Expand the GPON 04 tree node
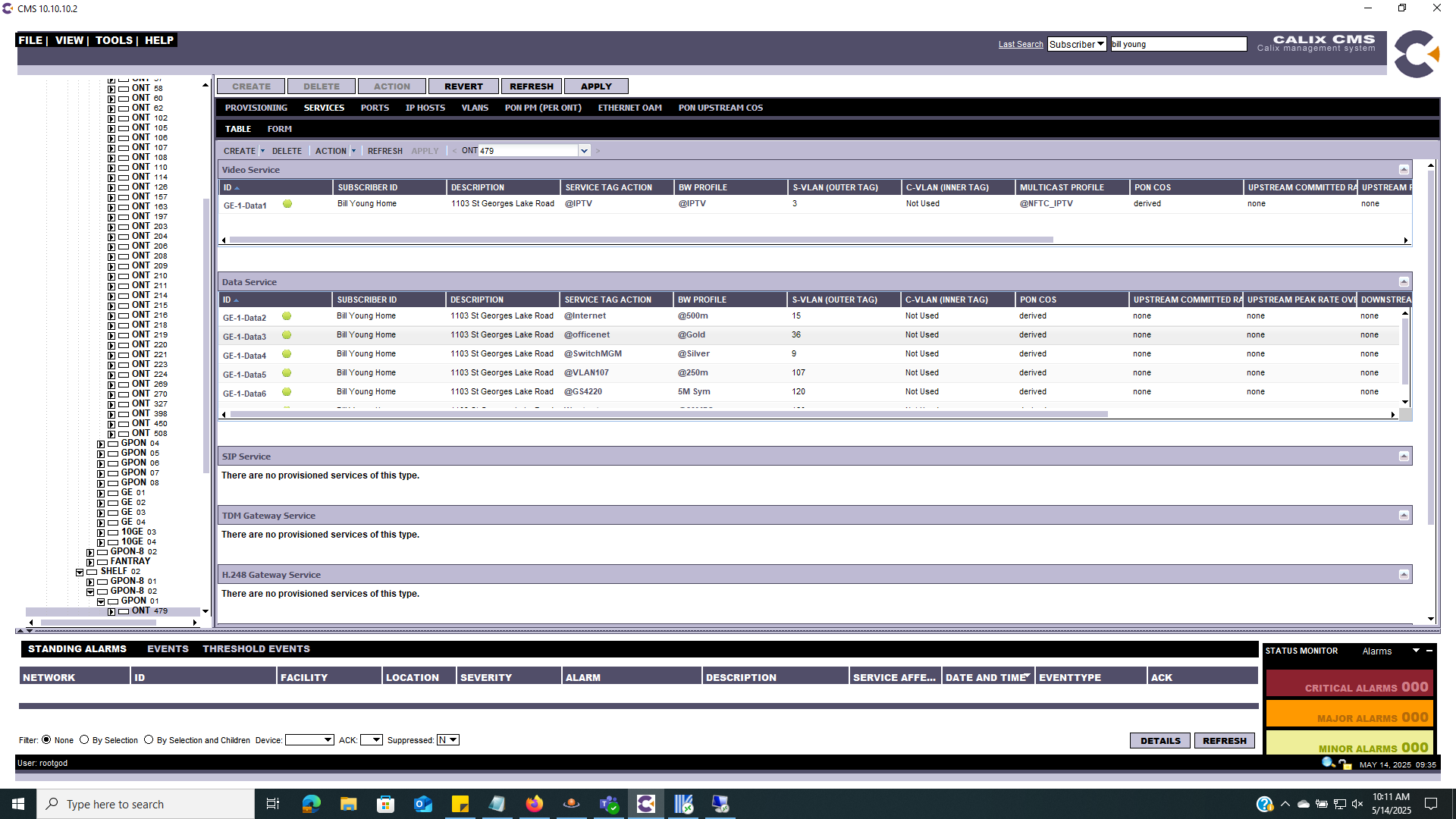 coord(101,444)
